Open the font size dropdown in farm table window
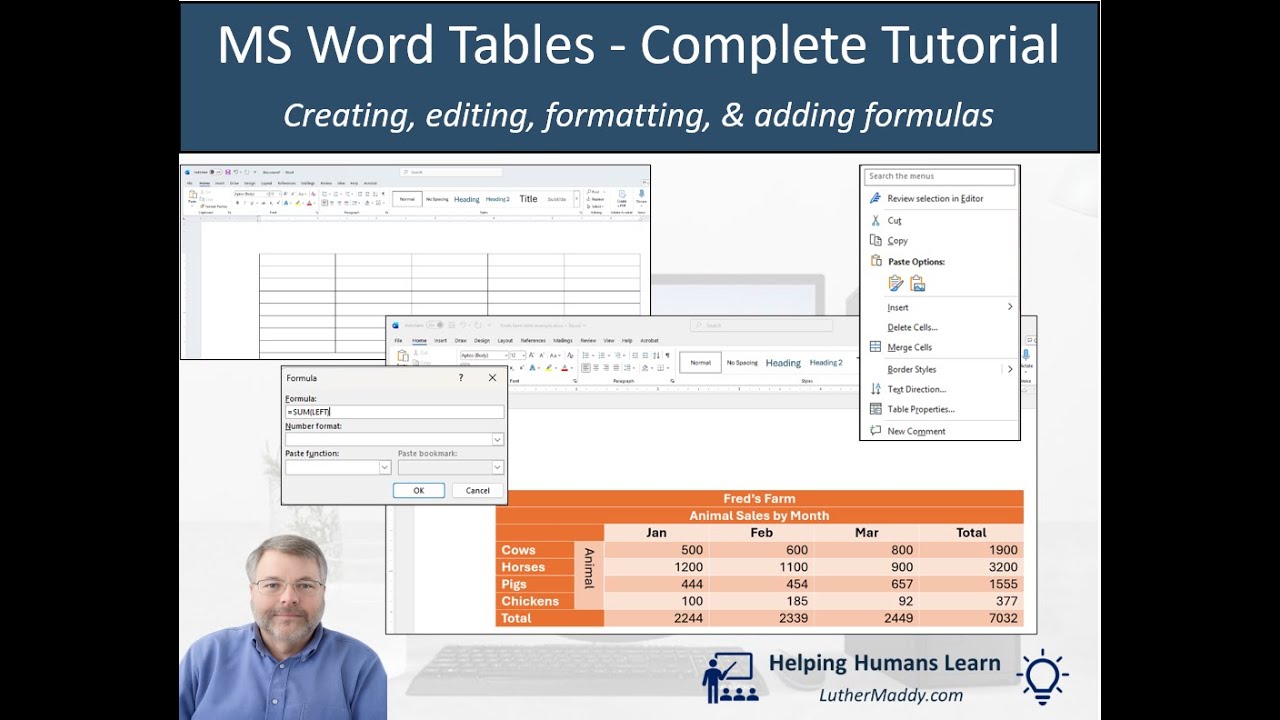 coord(524,355)
